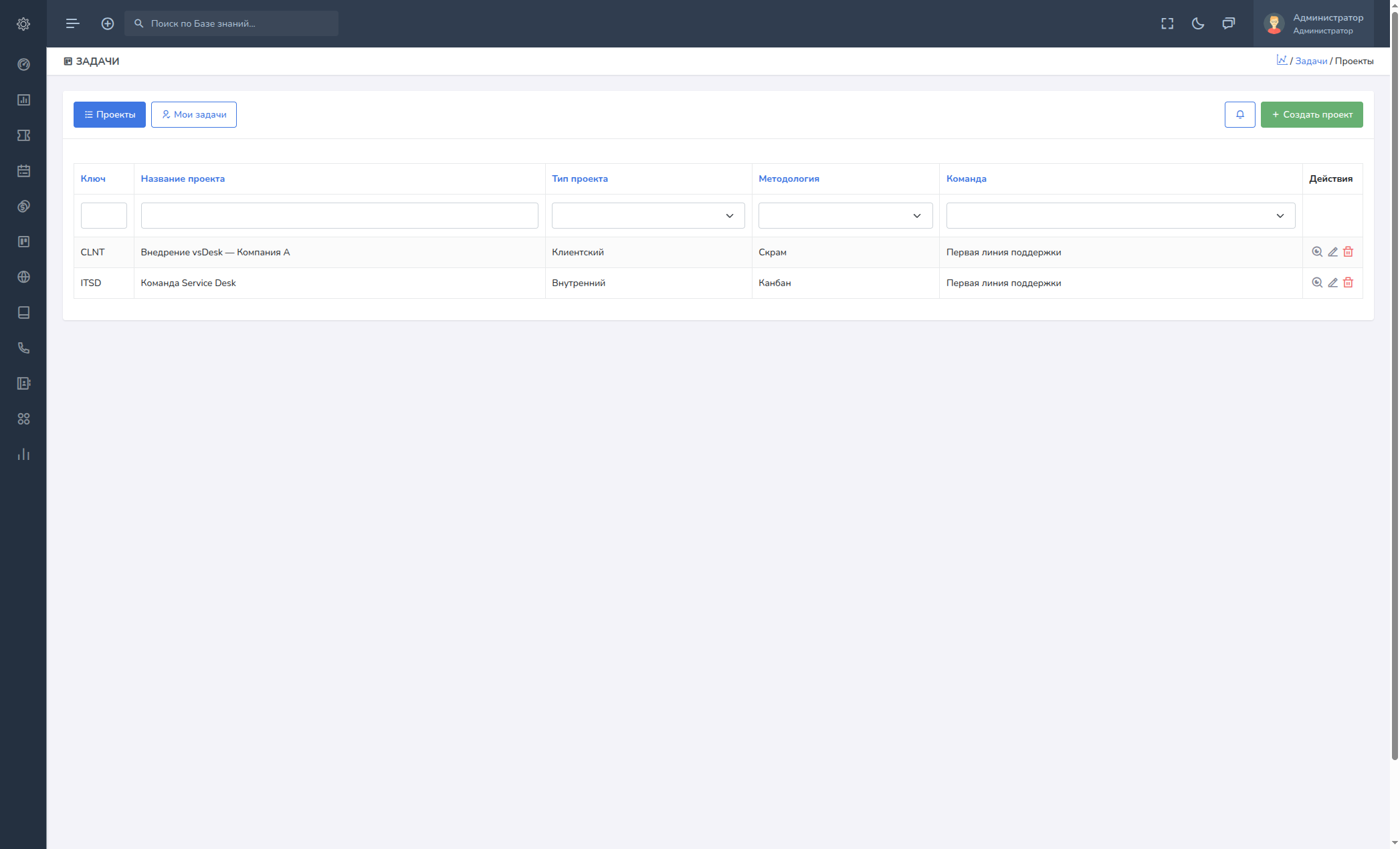The width and height of the screenshot is (1400, 849).
Task: Open the phone calls sidebar icon
Action: coord(23,348)
